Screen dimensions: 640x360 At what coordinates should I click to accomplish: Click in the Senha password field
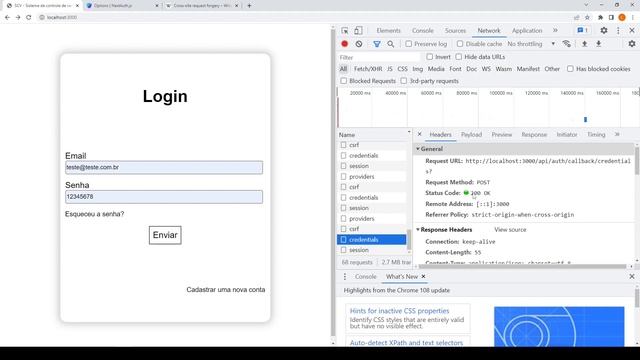coord(164,197)
